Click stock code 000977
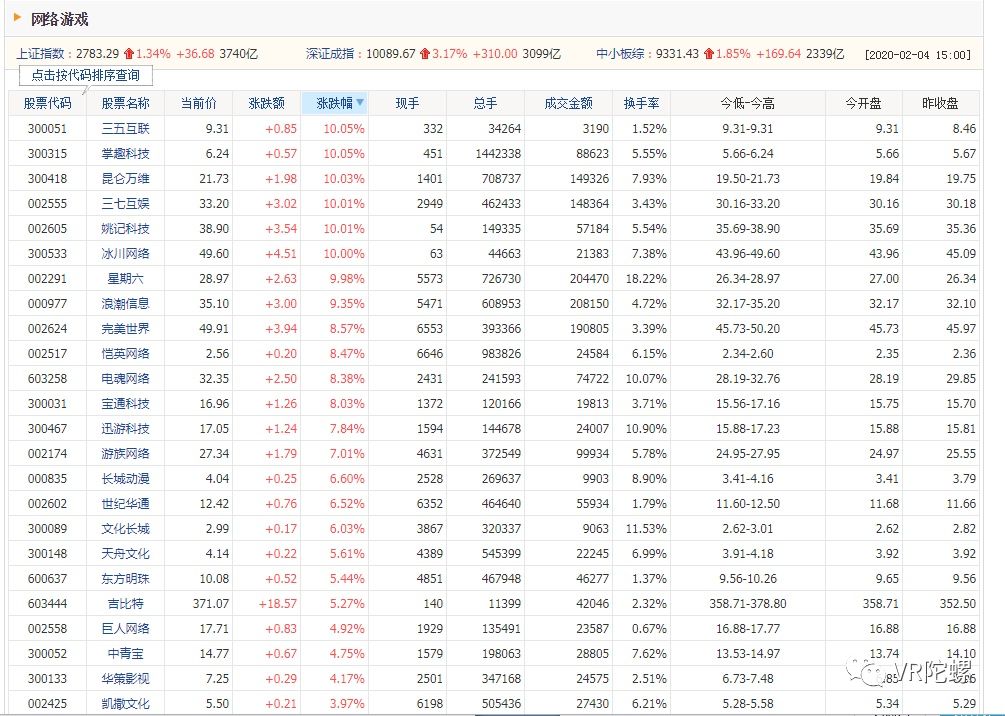The image size is (1005, 716). click(x=47, y=303)
